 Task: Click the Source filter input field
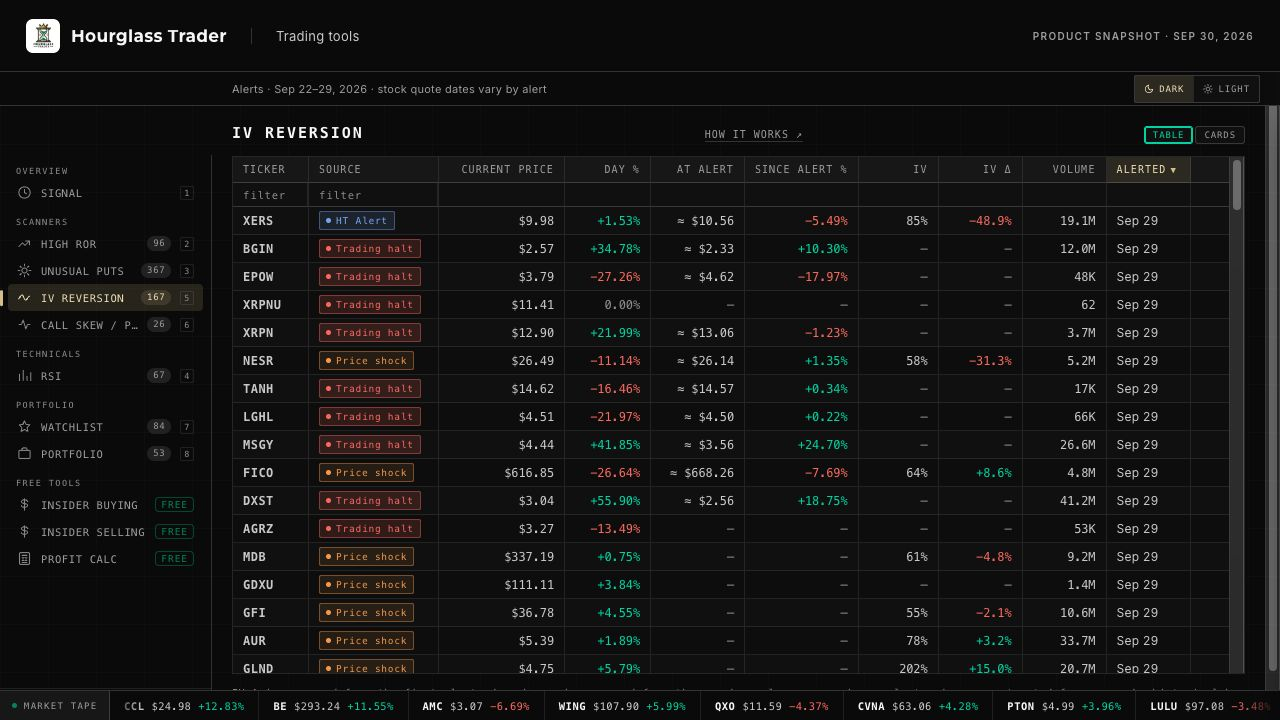(x=374, y=195)
